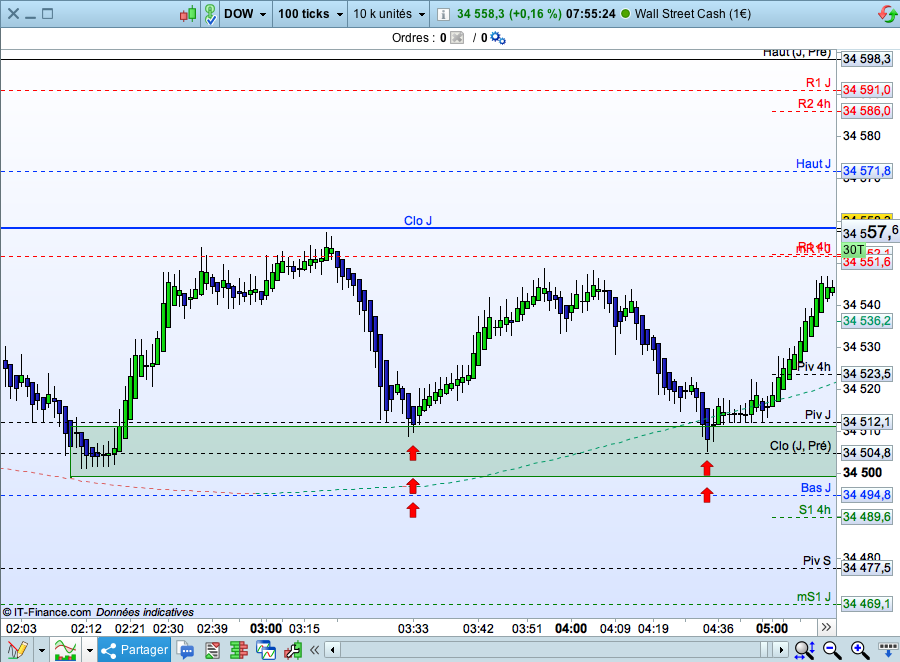This screenshot has width=900, height=662.
Task: Click the cancel orders X icon
Action: [457, 38]
